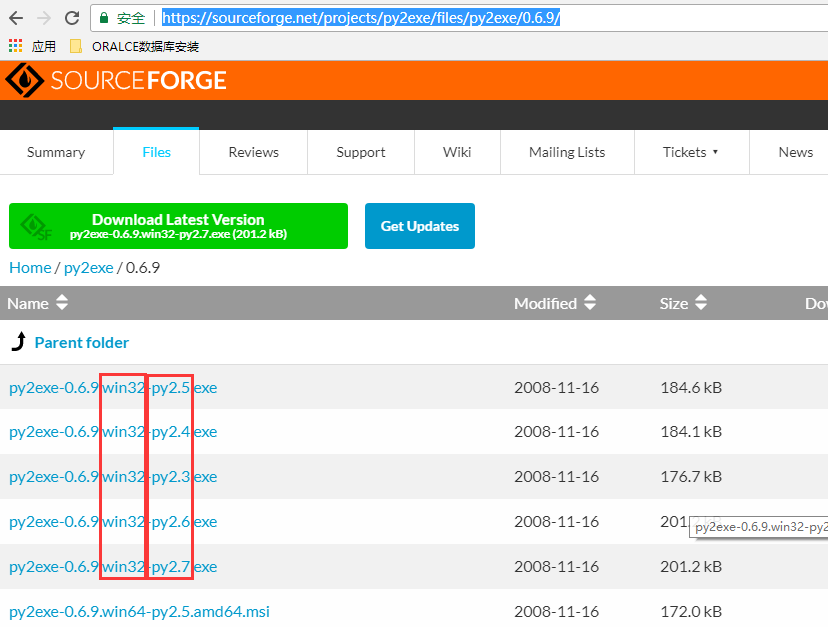The width and height of the screenshot is (828, 627).
Task: Click the 0.6.9 breadcrumb text
Action: pos(143,268)
